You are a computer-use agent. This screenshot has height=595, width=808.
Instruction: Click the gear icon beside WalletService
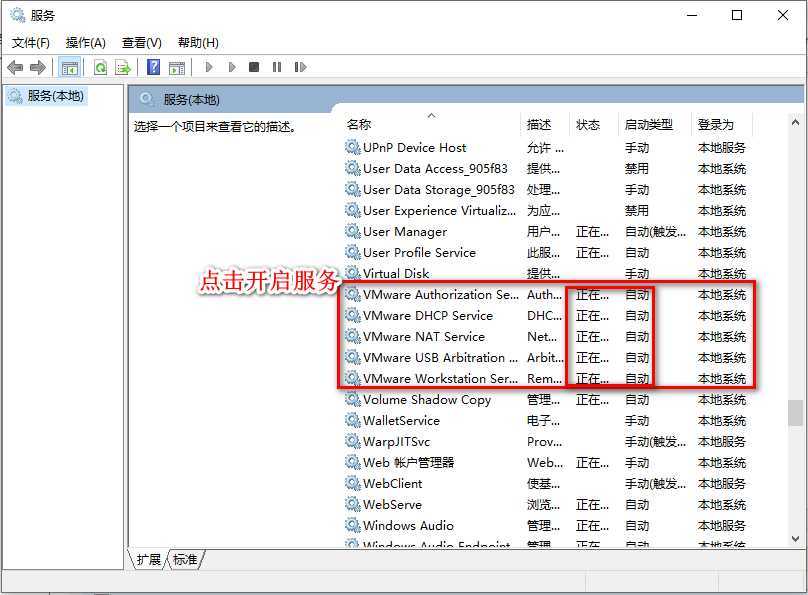352,420
